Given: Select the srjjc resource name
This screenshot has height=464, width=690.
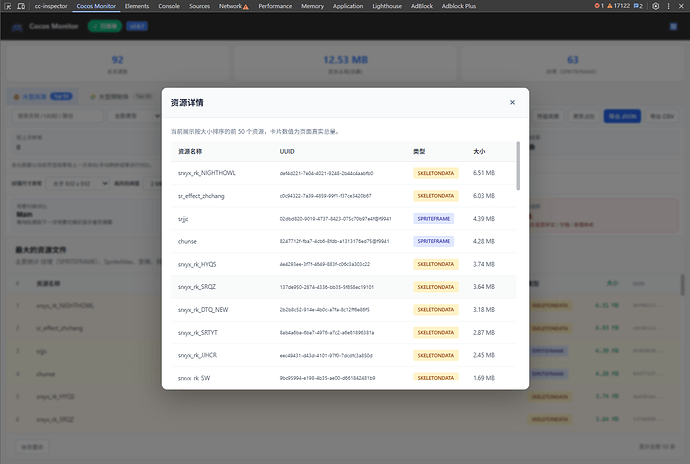Looking at the screenshot, I should pos(183,219).
